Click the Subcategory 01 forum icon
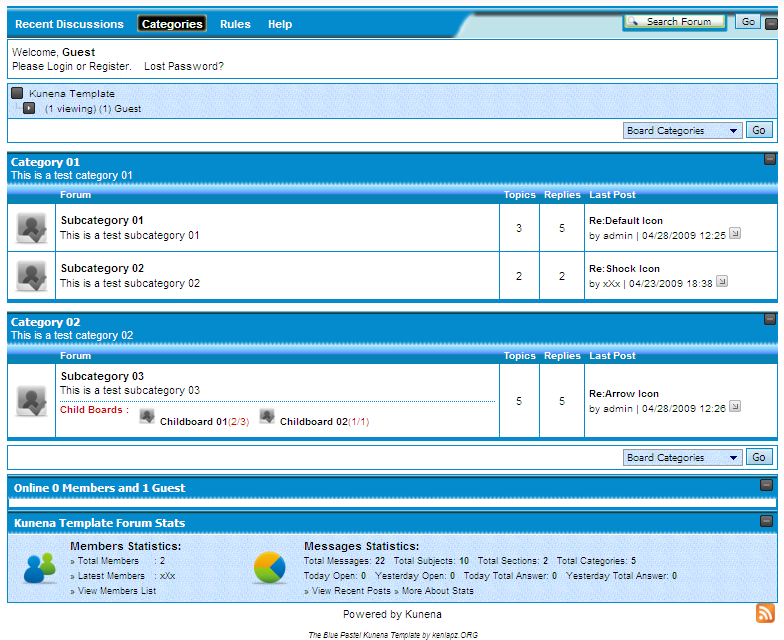The image size is (784, 640). pos(32,228)
